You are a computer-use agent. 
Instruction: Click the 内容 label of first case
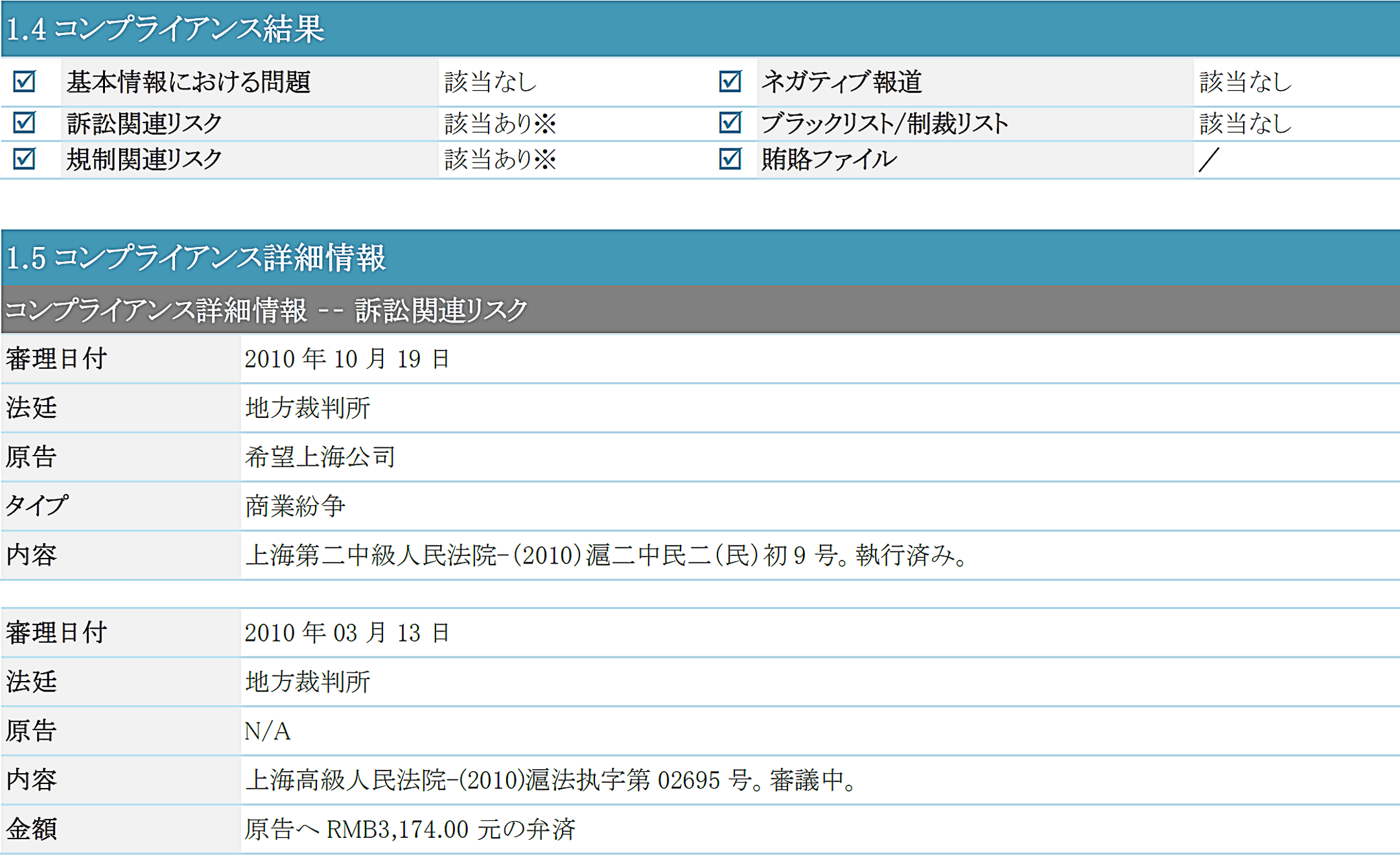tap(31, 555)
